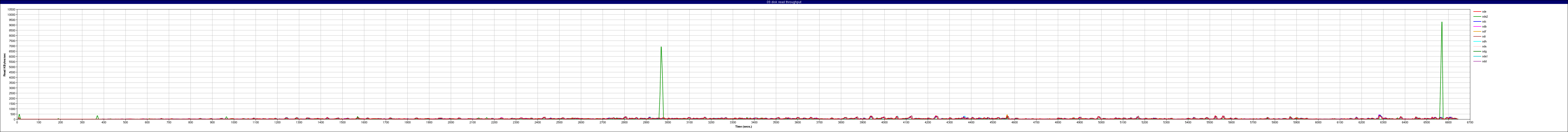The image size is (1568, 132).
Task: Click the 2500 y-axis tick label
Action: [13, 93]
